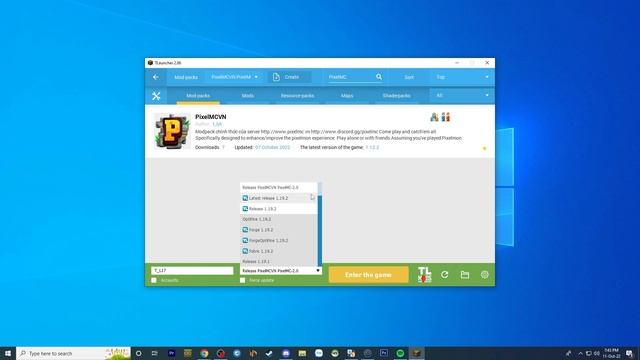Choose Release PixelMCVN PixelMC-2.0 list top entry

click(x=279, y=187)
